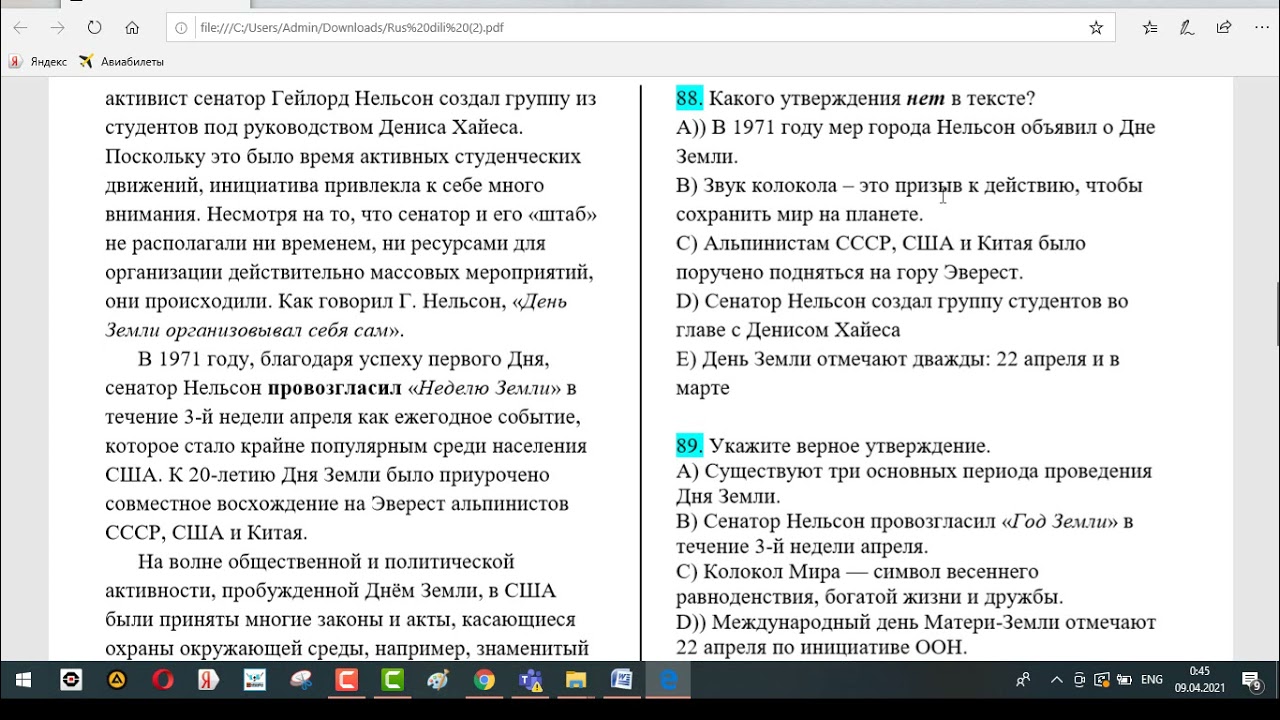Image resolution: width=1280 pixels, height=720 pixels.
Task: Open browser settings and more menu
Action: [x=1261, y=28]
